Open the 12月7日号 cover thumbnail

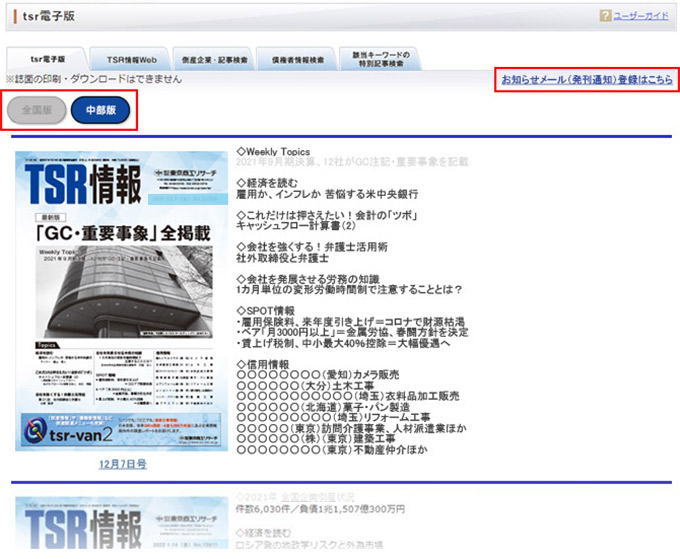(121, 301)
